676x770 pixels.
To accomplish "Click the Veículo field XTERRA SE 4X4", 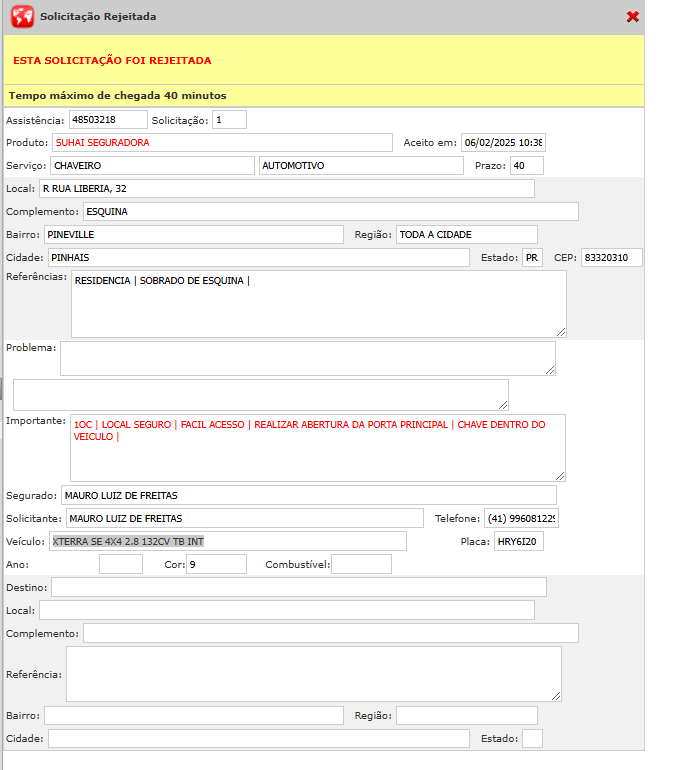I will [228, 542].
